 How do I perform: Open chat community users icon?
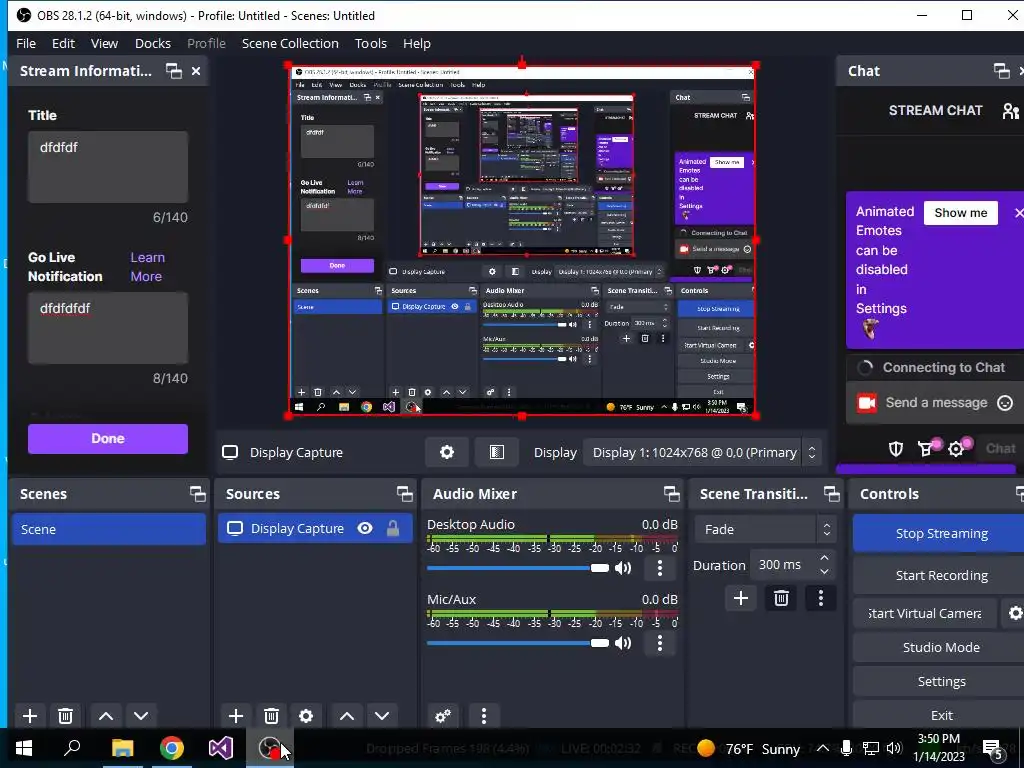[1010, 110]
